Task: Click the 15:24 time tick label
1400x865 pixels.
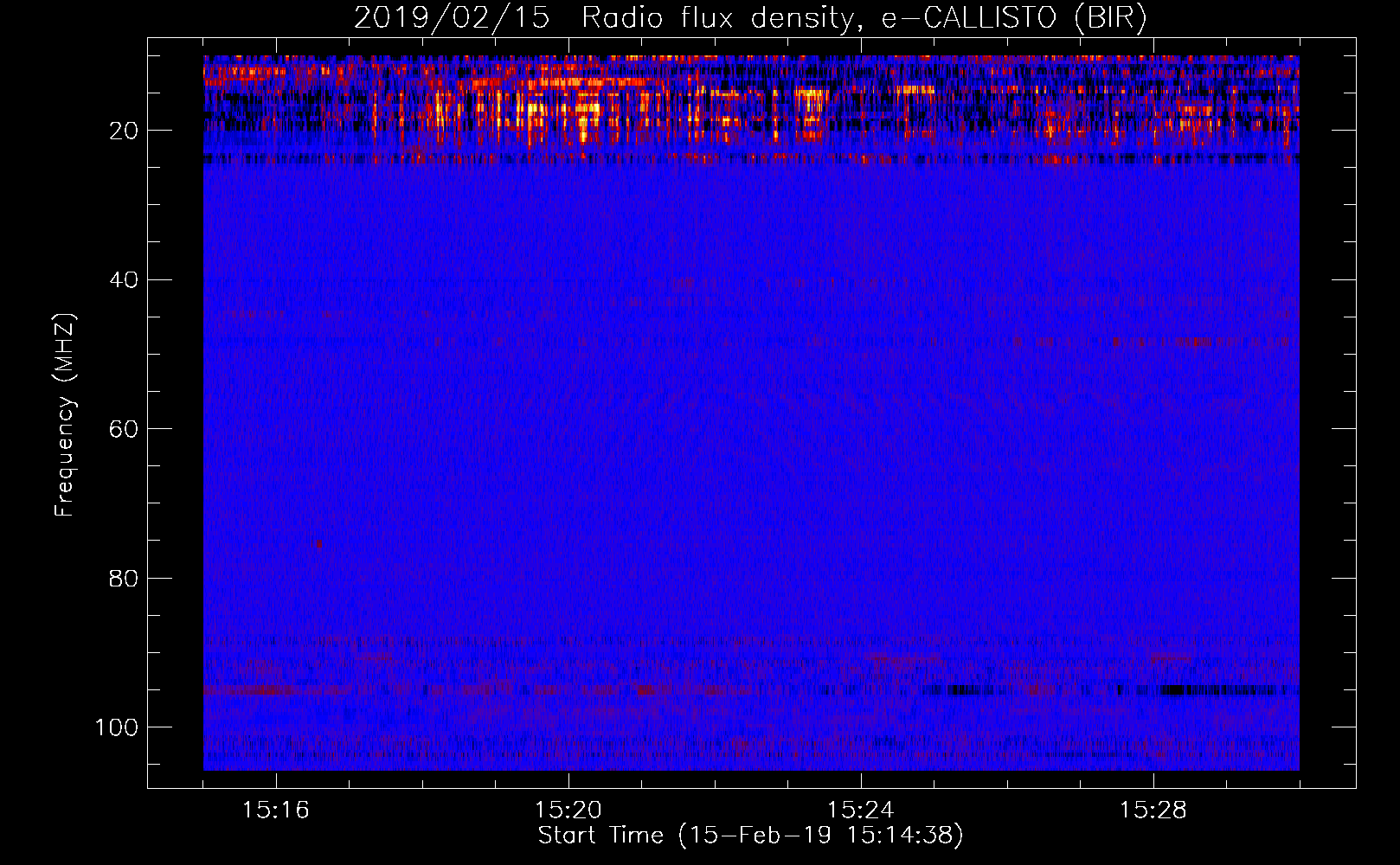Action: point(861,811)
